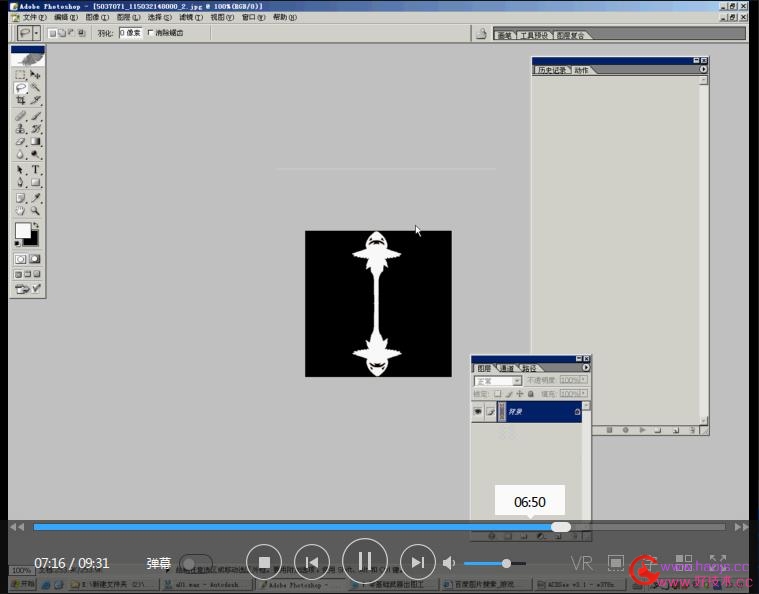This screenshot has width=759, height=594.
Task: Reset default colors icon
Action: click(17, 243)
